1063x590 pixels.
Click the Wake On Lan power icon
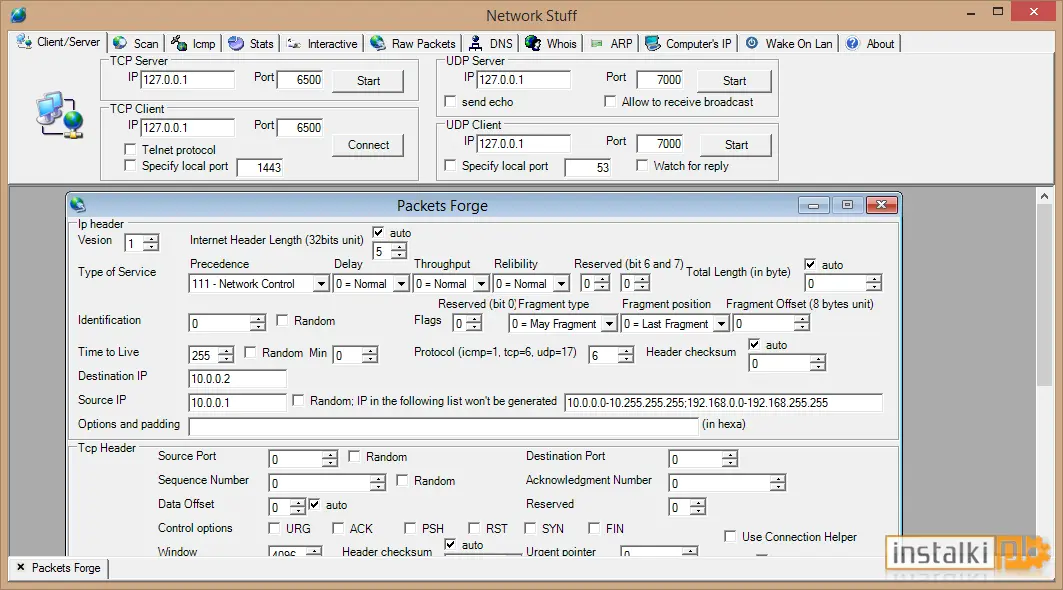point(752,43)
